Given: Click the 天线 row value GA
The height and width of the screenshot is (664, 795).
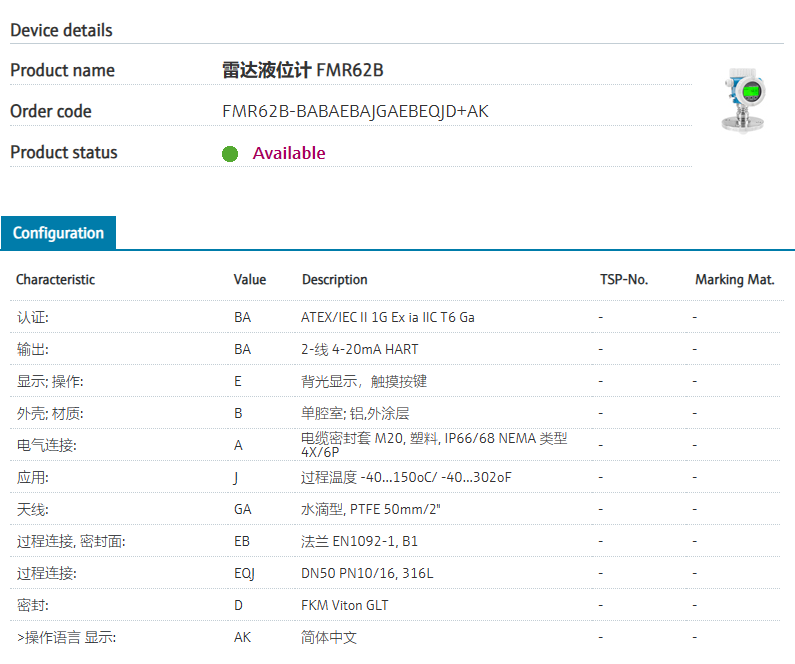Looking at the screenshot, I should 242,509.
